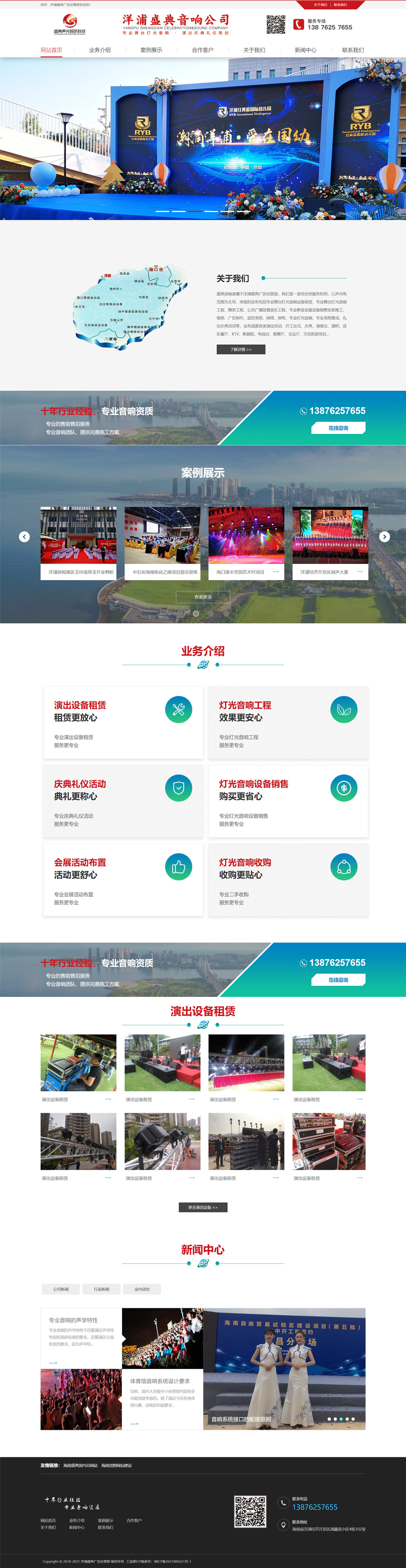Click 查看更多 under the case showcase
The image size is (406, 1568).
pyautogui.click(x=203, y=596)
